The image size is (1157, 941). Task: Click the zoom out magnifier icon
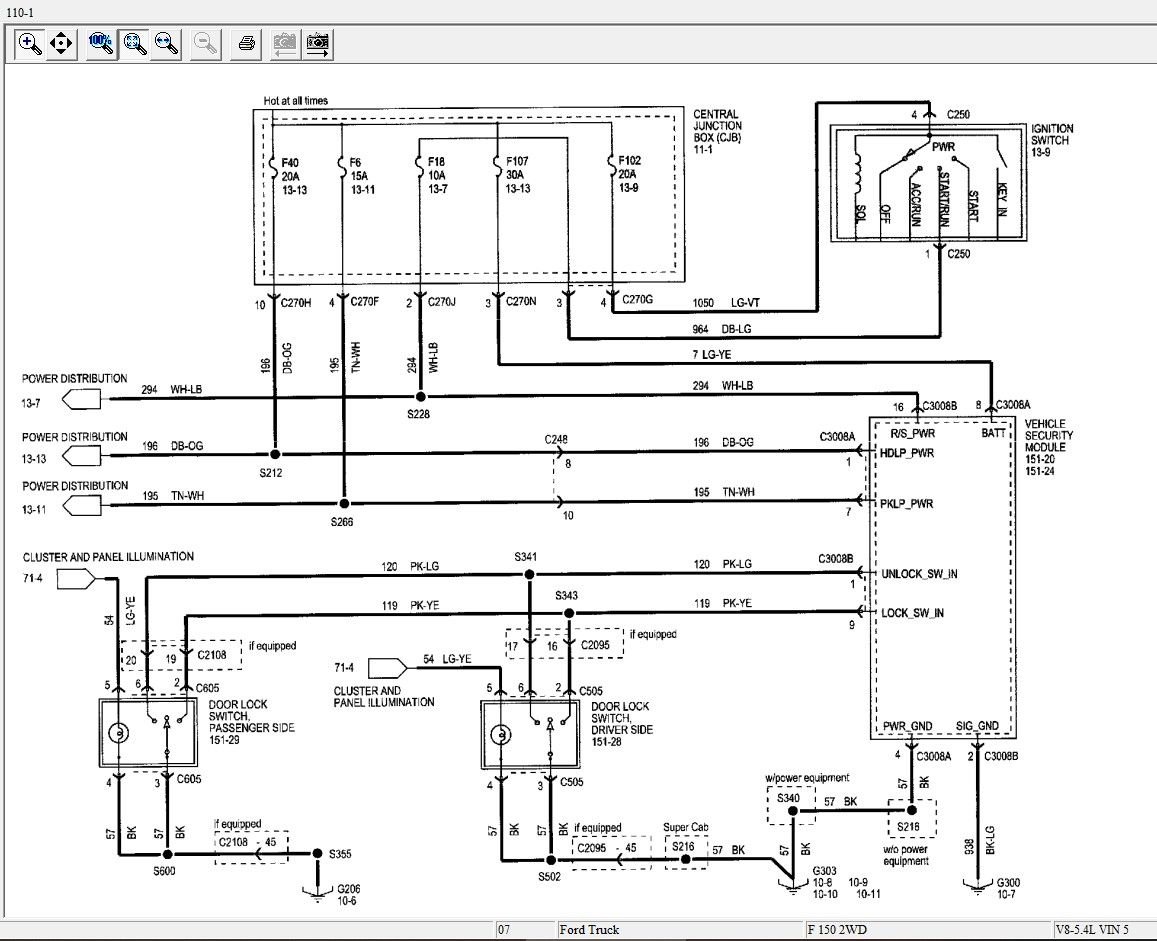[x=205, y=43]
